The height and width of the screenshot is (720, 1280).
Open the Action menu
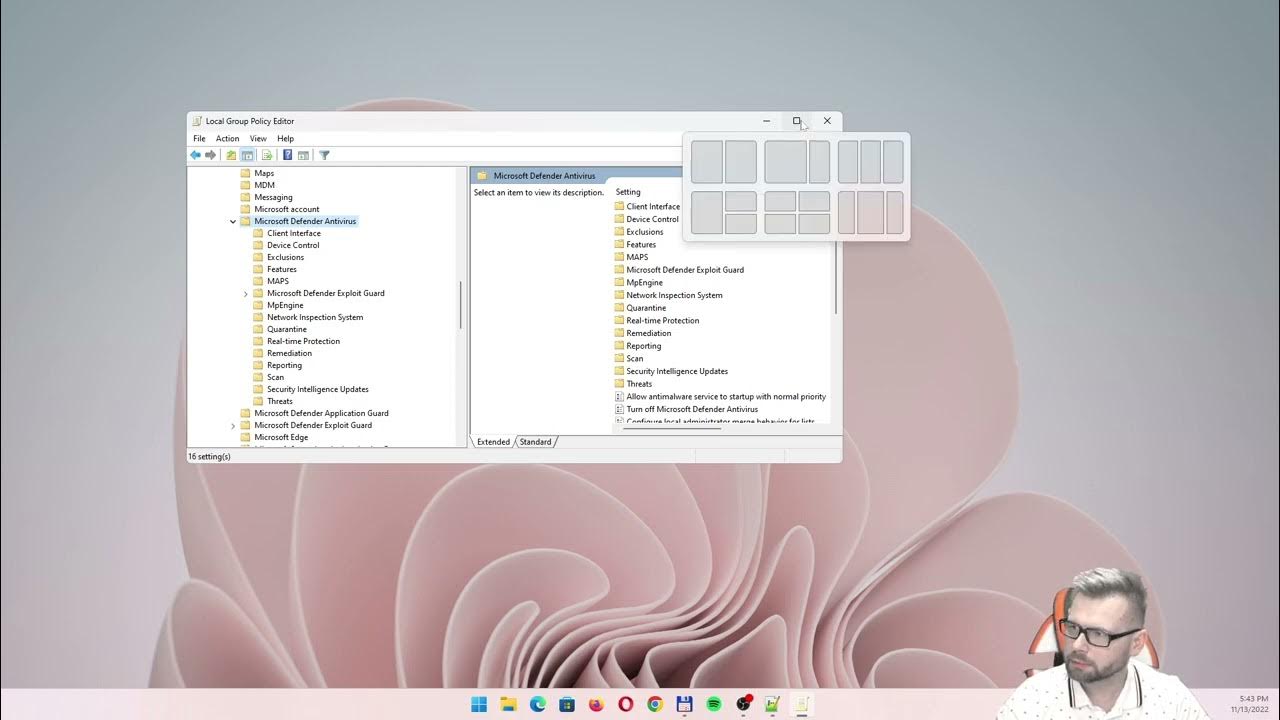coord(228,138)
